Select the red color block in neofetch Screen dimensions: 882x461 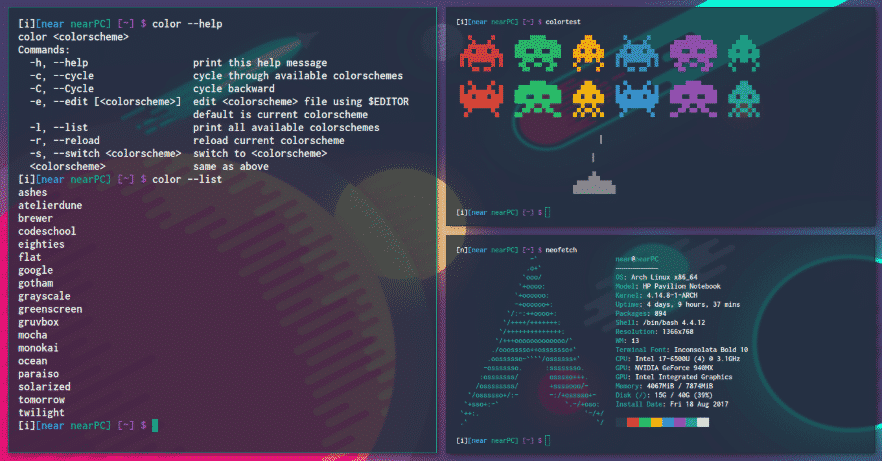pos(633,422)
